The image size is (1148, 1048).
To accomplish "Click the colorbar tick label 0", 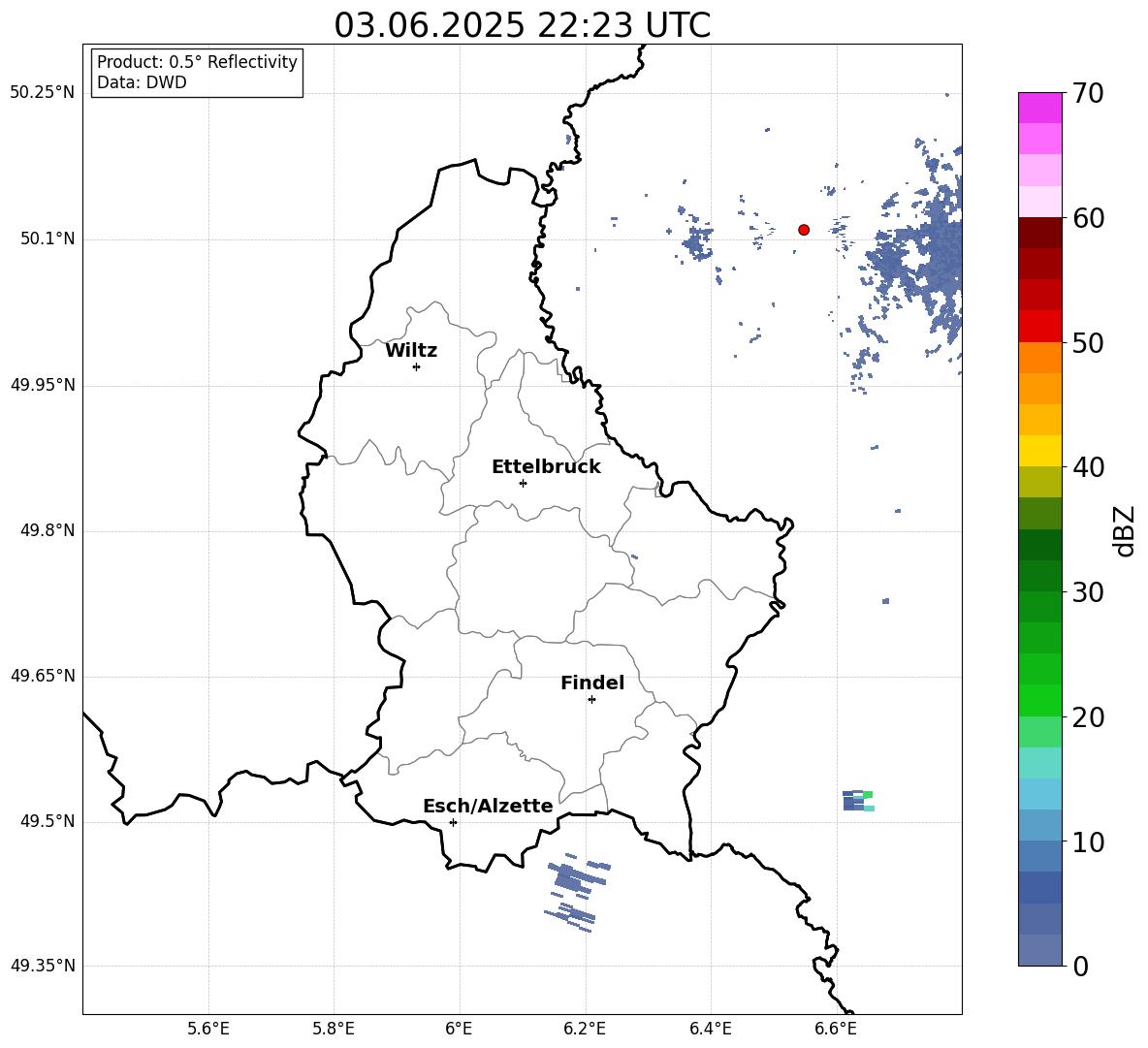I will click(1080, 966).
